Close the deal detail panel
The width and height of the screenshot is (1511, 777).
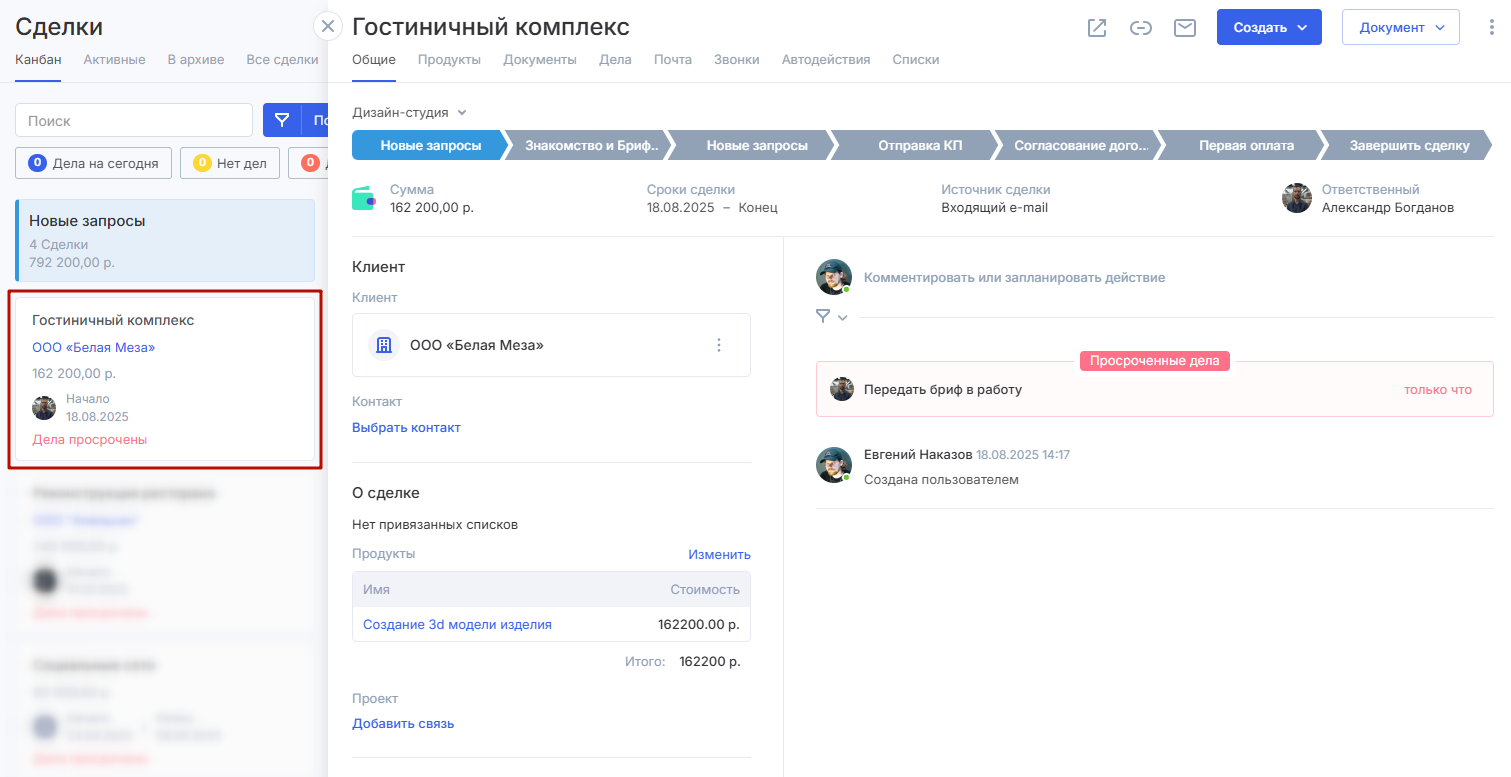click(328, 26)
